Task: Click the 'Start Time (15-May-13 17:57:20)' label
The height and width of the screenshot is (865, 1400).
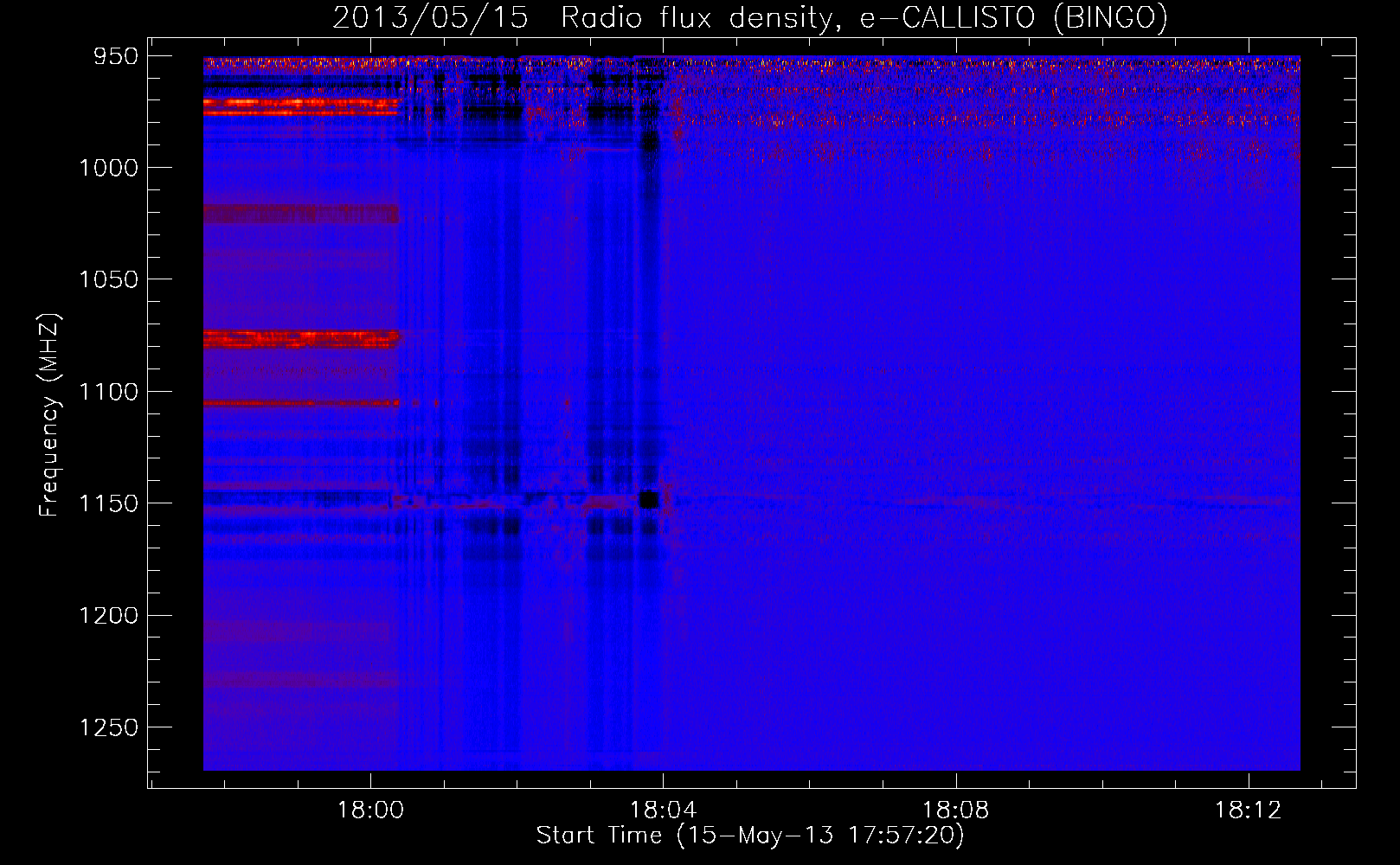Action: [750, 836]
